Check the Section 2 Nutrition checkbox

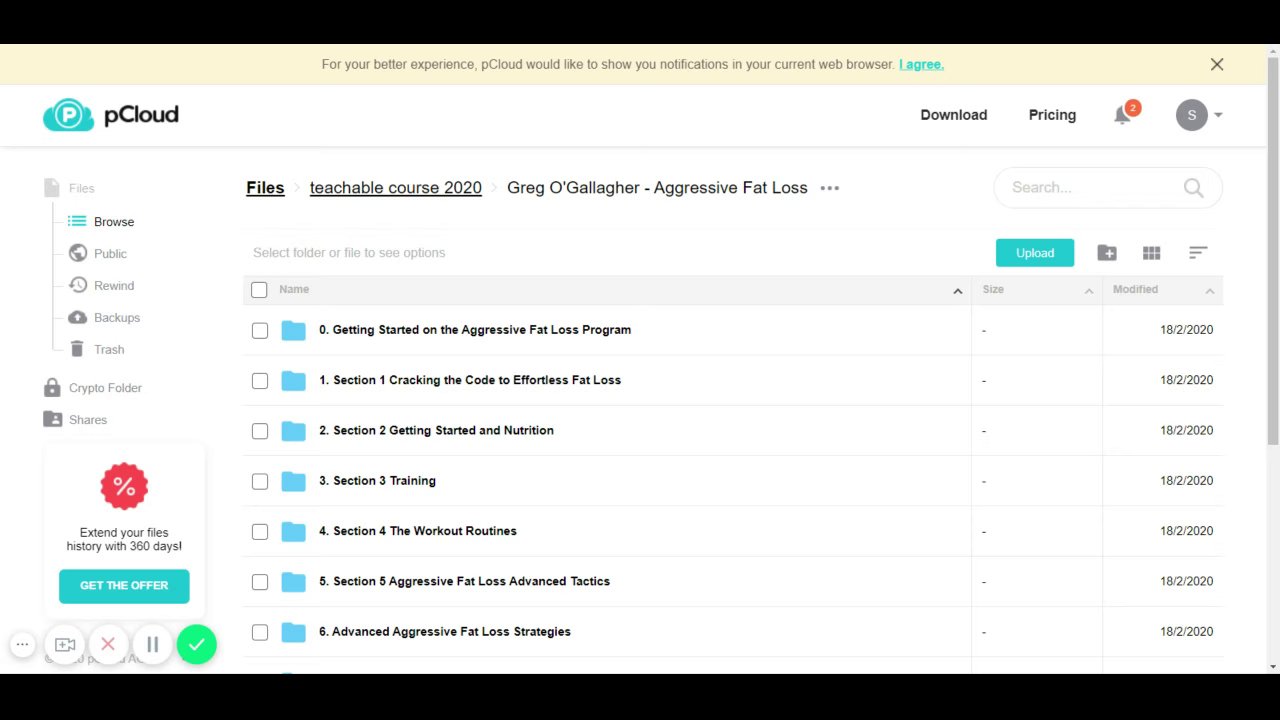point(260,431)
